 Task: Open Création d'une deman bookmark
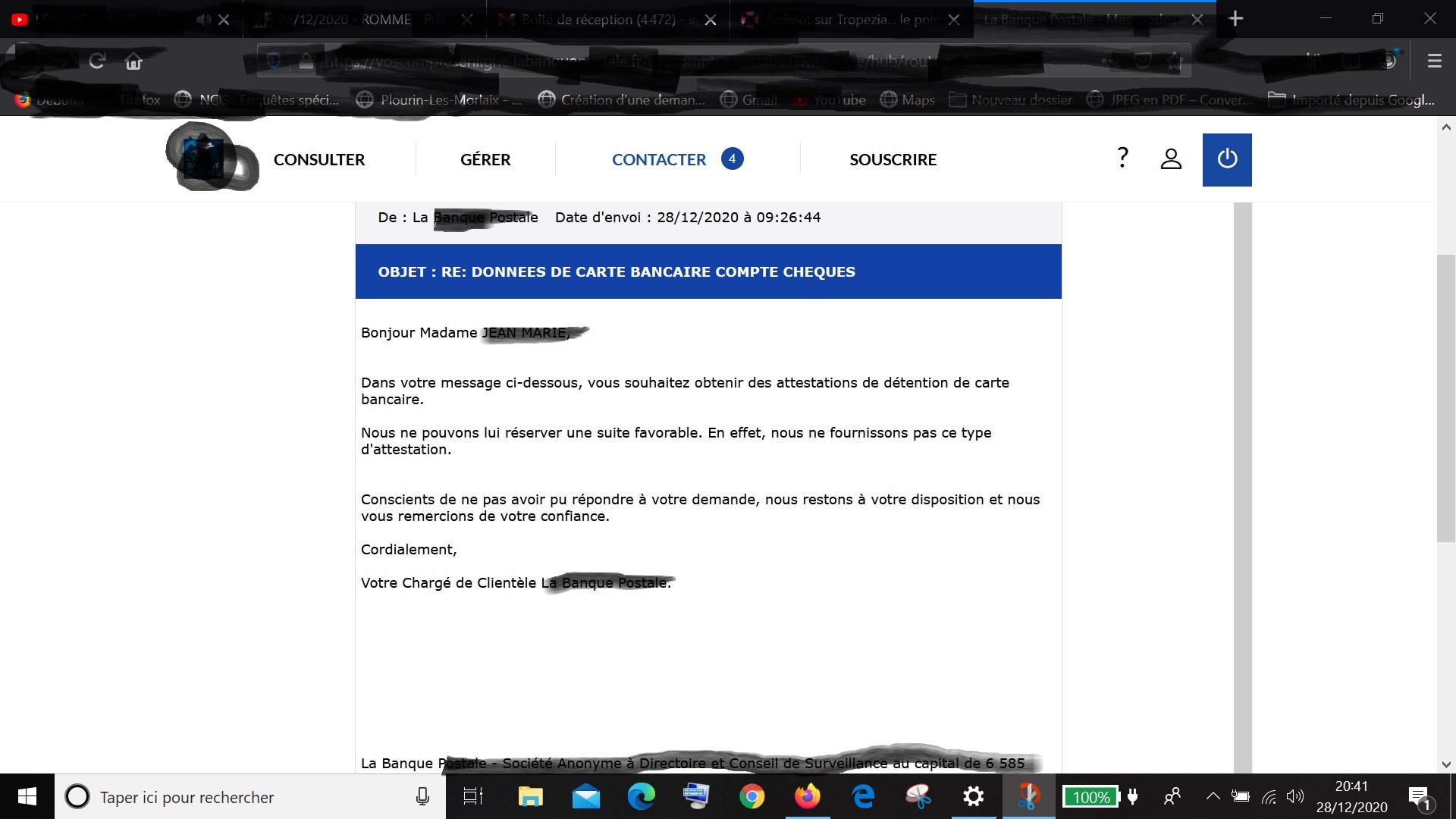tap(621, 99)
